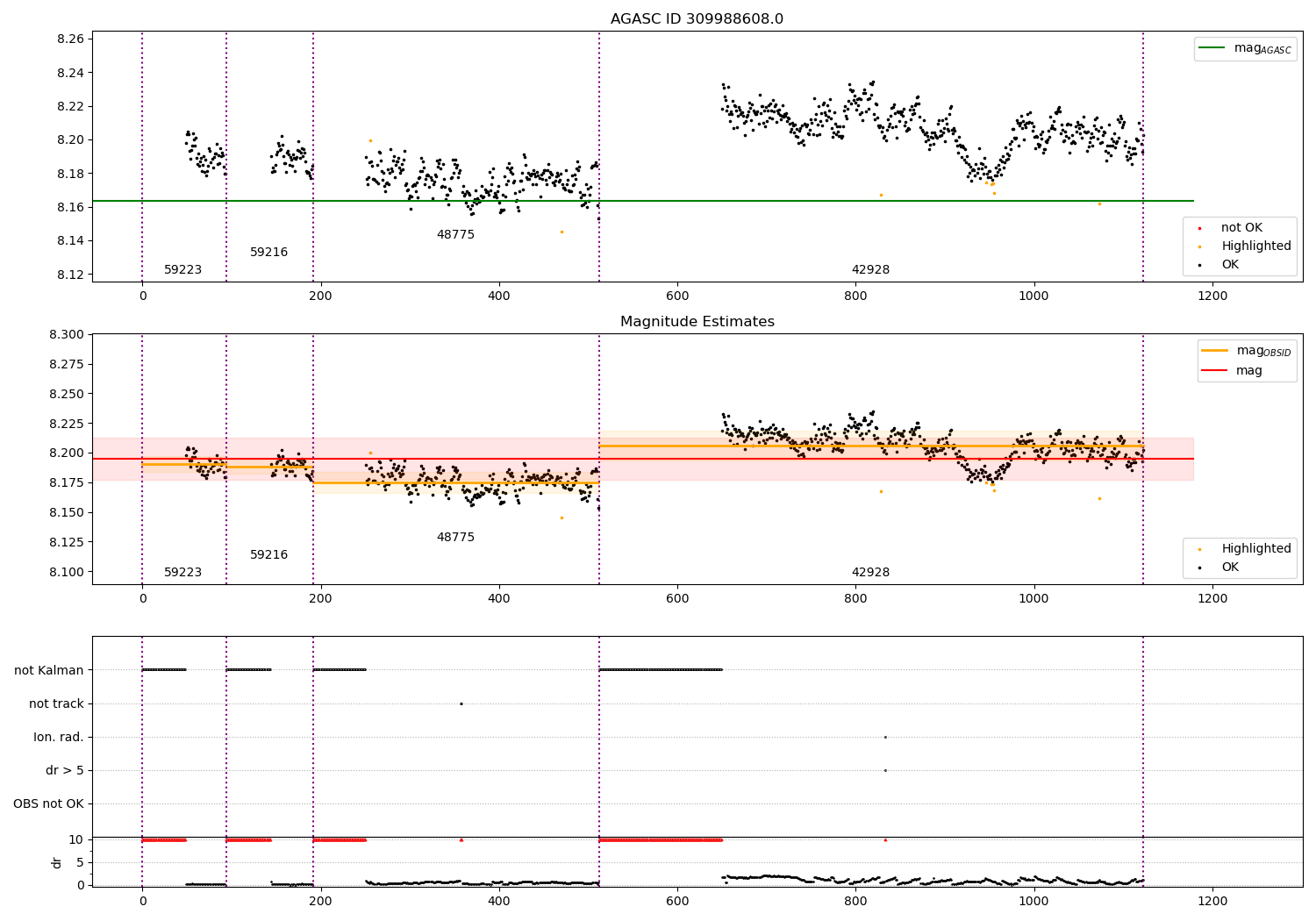Click x-tick 600 in top plot

pos(677,296)
